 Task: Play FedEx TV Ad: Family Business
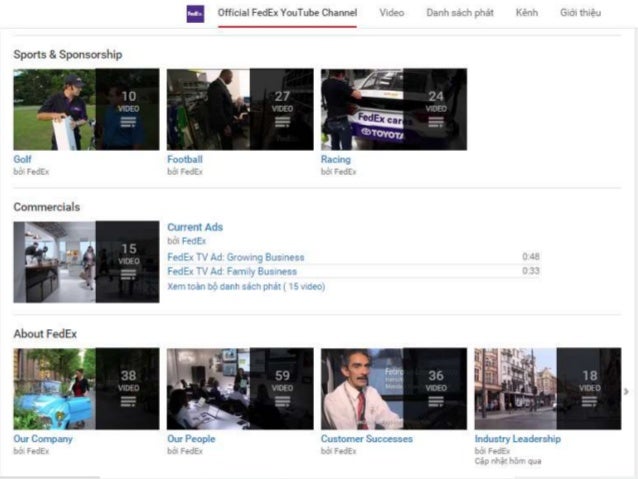[x=232, y=271]
